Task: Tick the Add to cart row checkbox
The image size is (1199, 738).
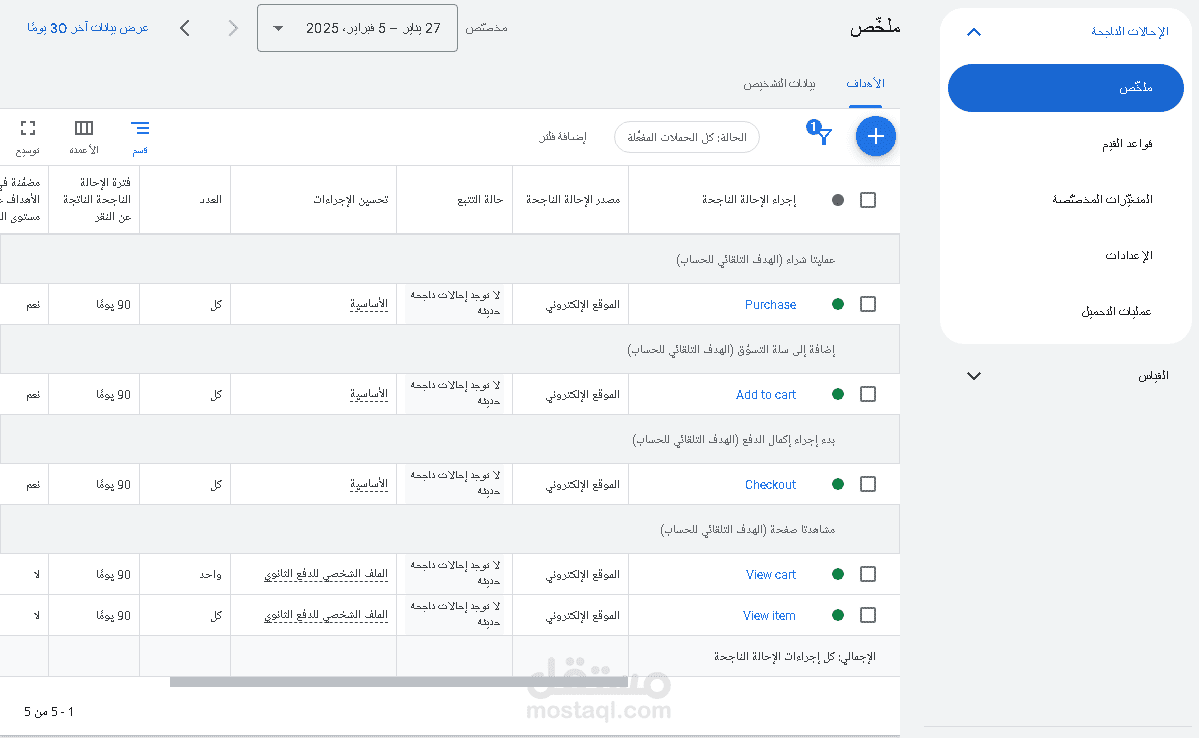Action: pyautogui.click(x=868, y=394)
